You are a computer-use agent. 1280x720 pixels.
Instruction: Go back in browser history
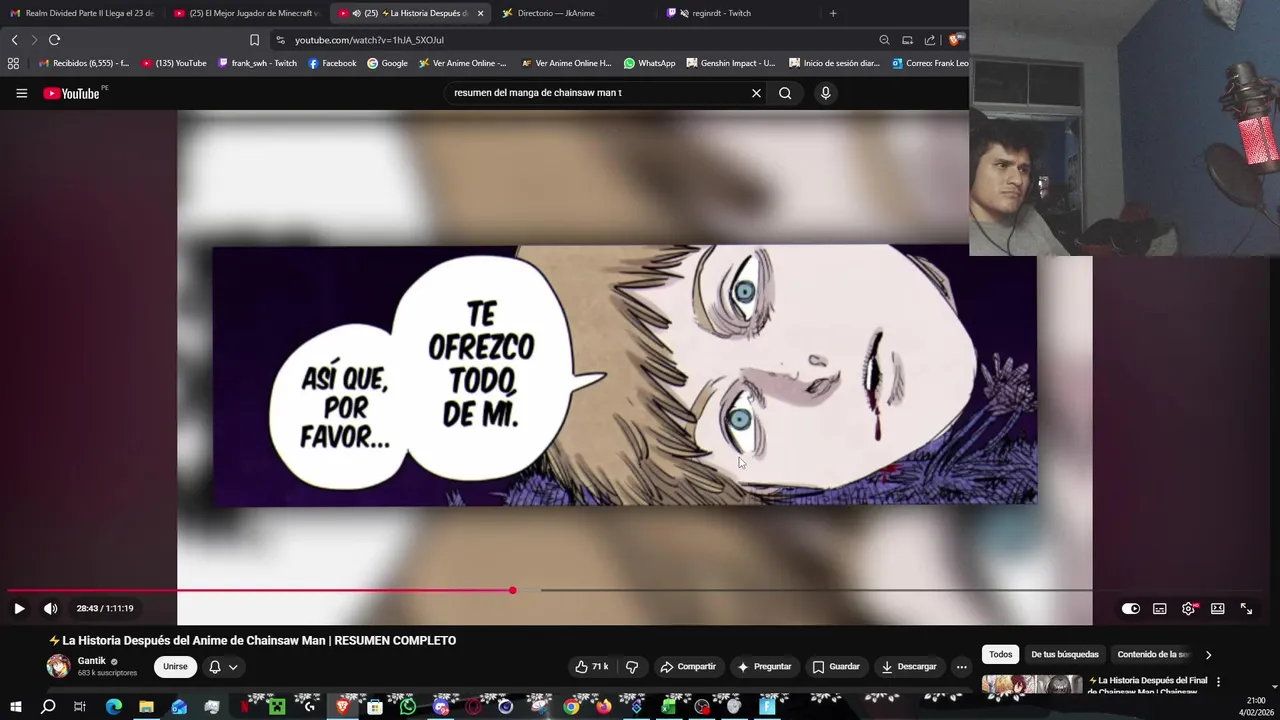[x=14, y=40]
